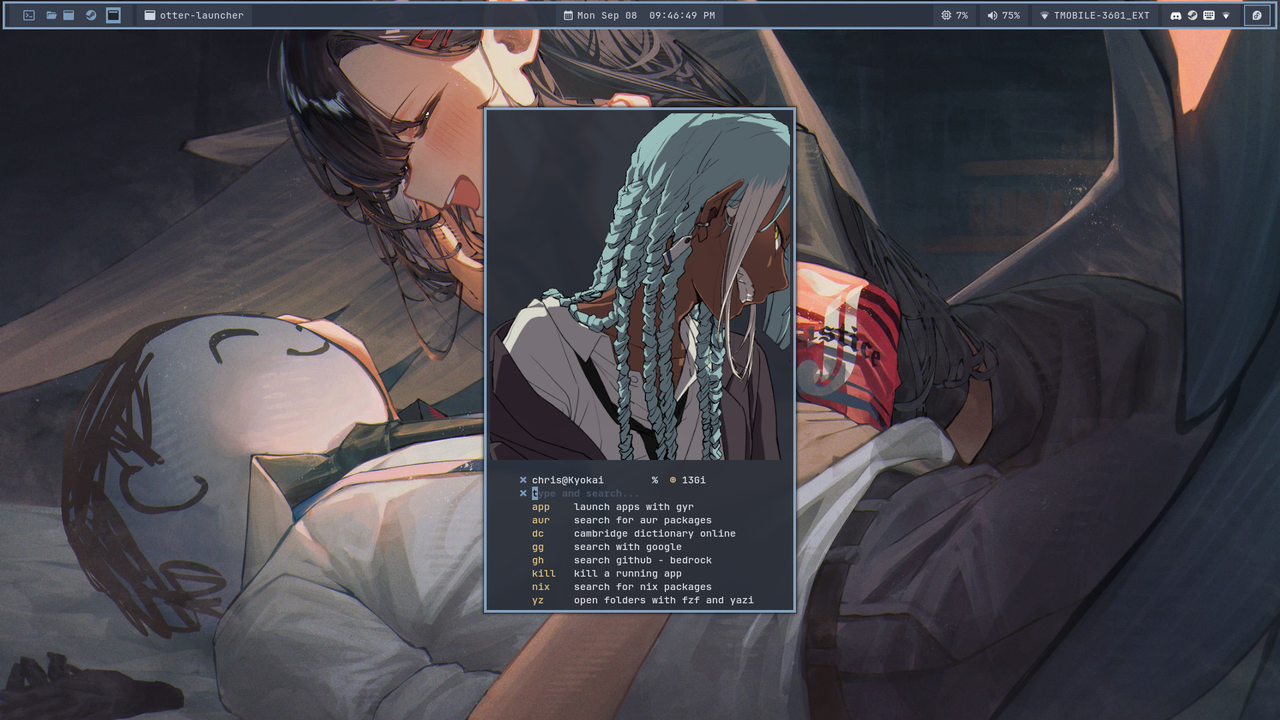The image size is (1280, 720).
Task: Launch Steam from the left bar icons
Action: tap(91, 15)
